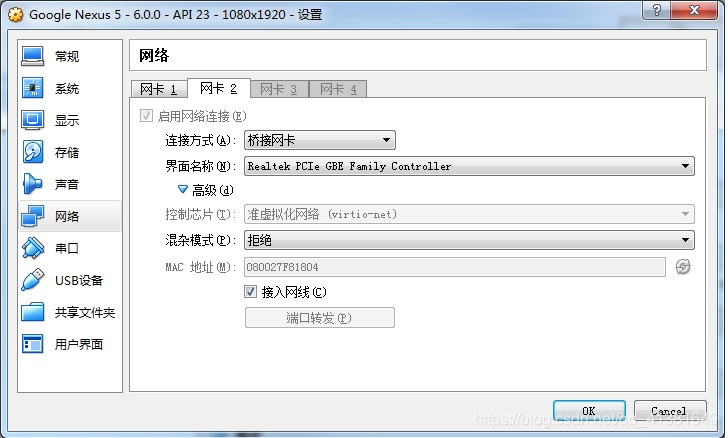The image size is (728, 438).
Task: Switch to the 网卡 1 tab
Action: point(158,89)
